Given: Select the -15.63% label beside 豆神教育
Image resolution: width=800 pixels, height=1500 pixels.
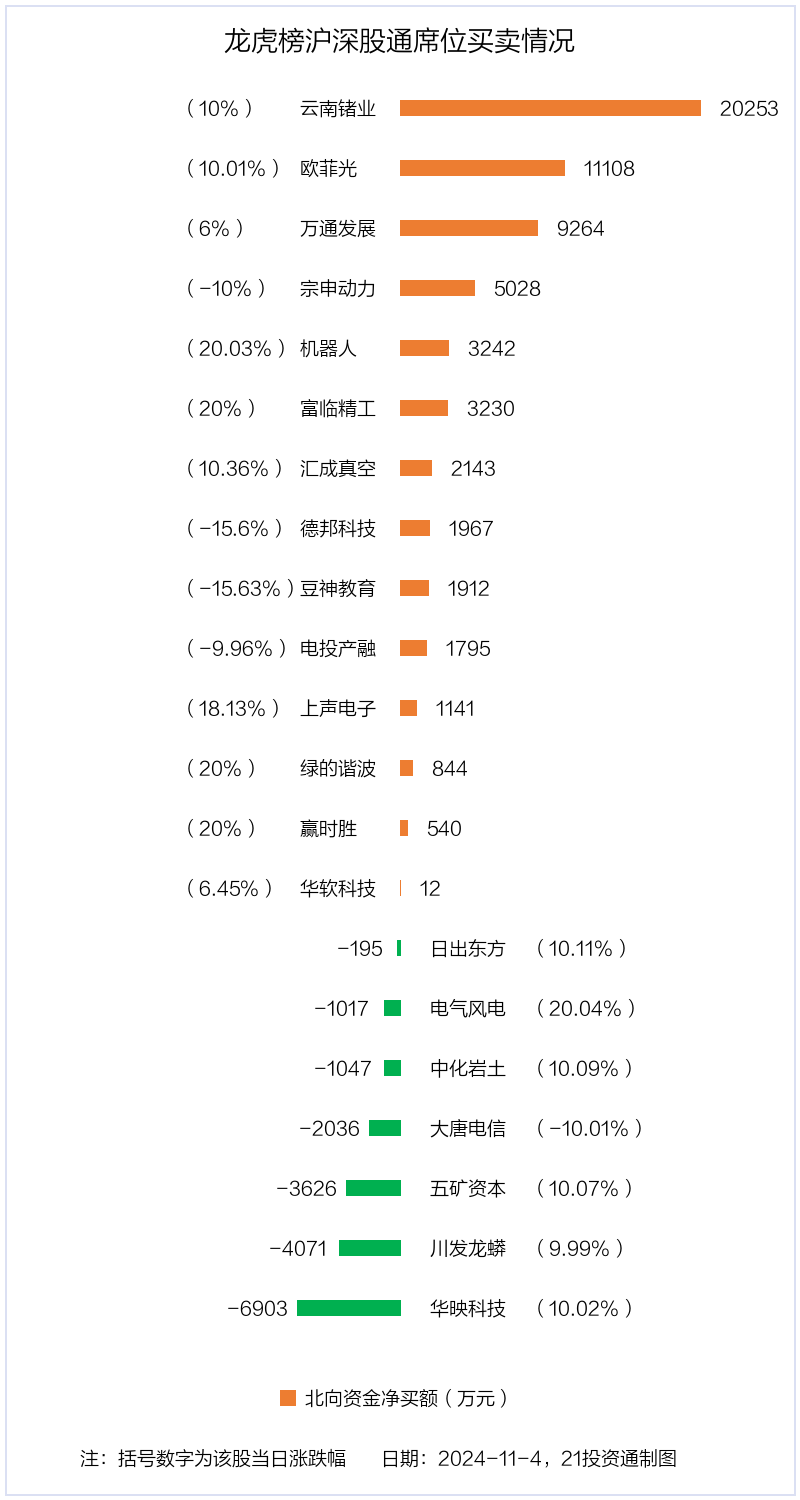Looking at the screenshot, I should [241, 589].
